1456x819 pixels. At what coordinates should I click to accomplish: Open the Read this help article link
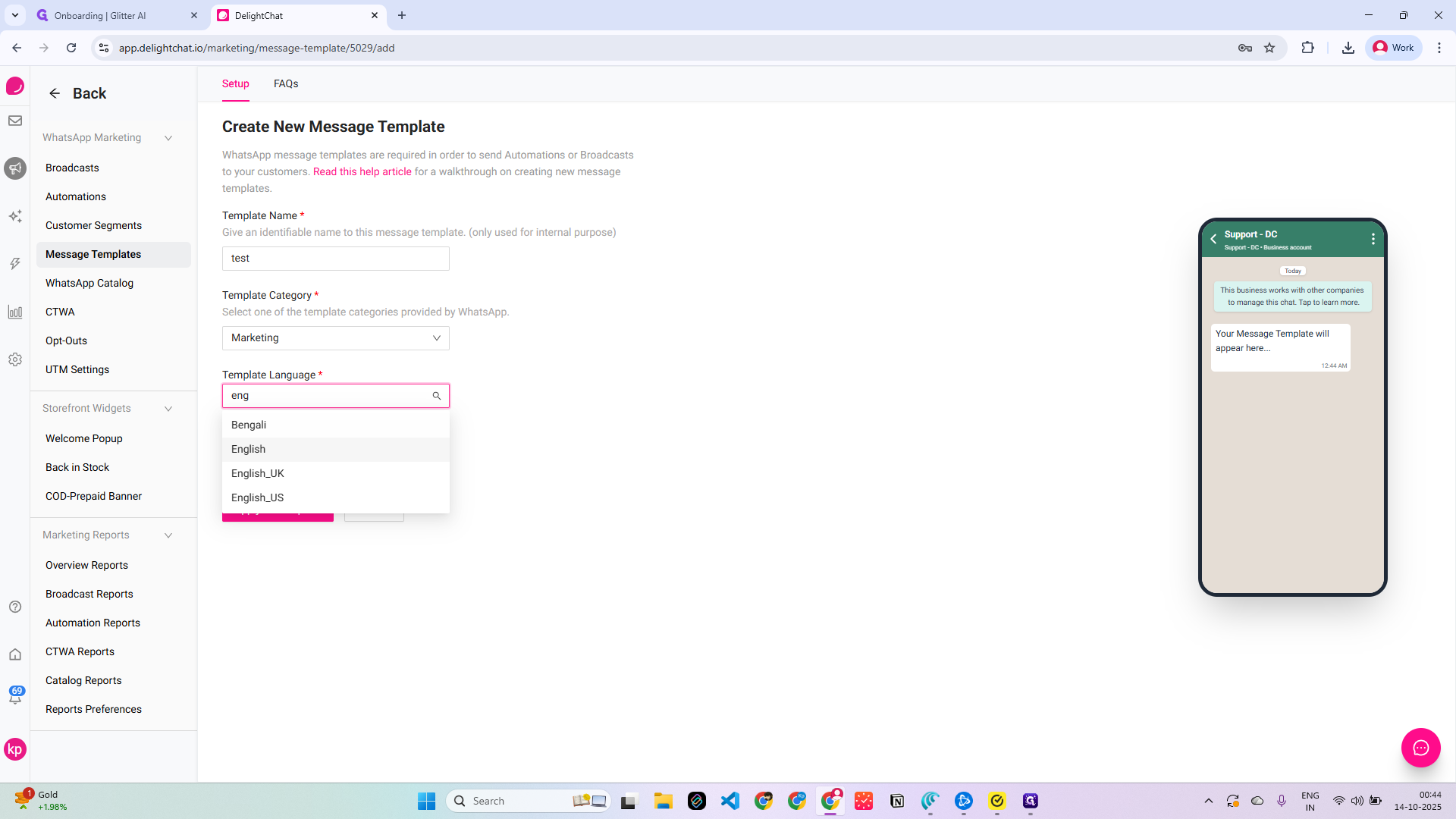click(x=362, y=171)
